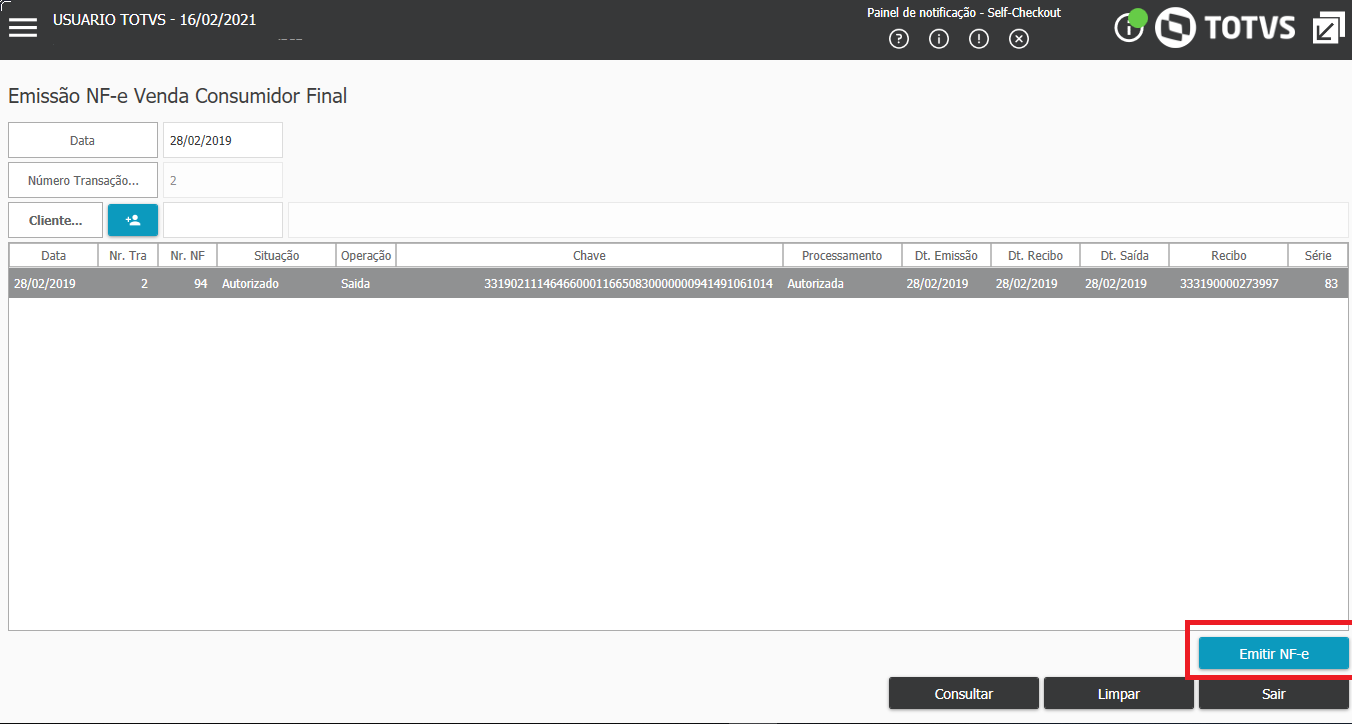1352x724 pixels.
Task: Sort by the Data column header
Action: pos(54,256)
